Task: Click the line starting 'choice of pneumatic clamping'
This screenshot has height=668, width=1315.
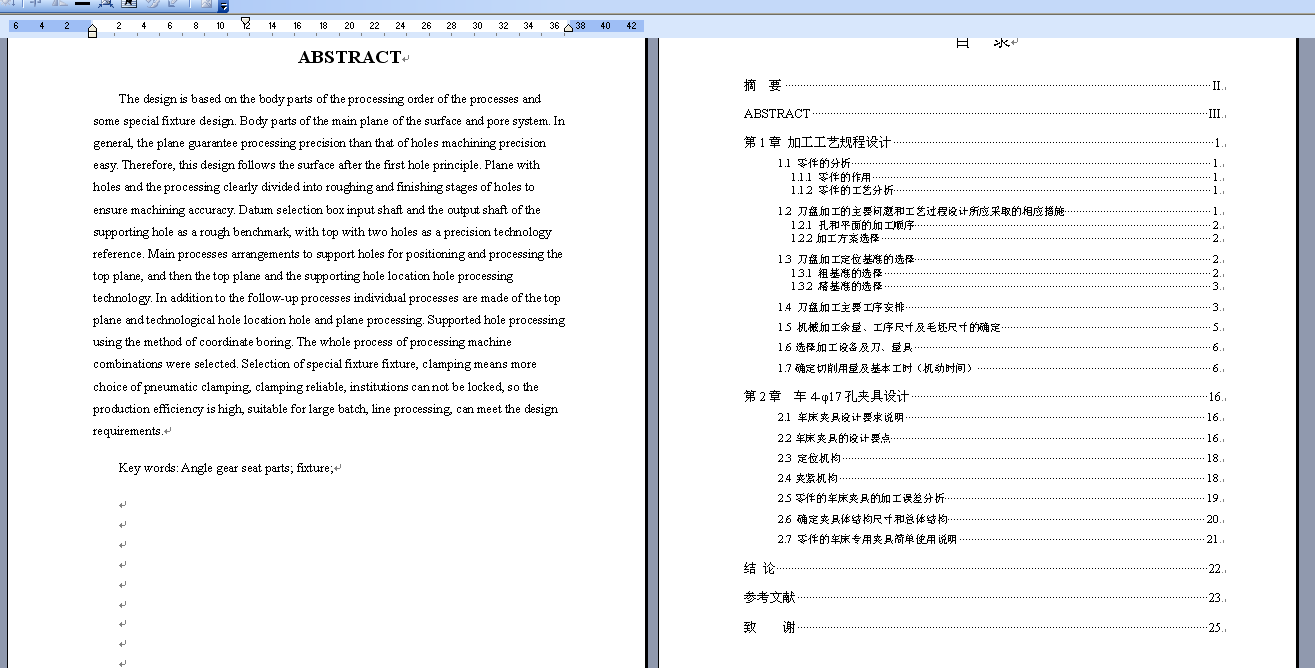Action: [316, 387]
